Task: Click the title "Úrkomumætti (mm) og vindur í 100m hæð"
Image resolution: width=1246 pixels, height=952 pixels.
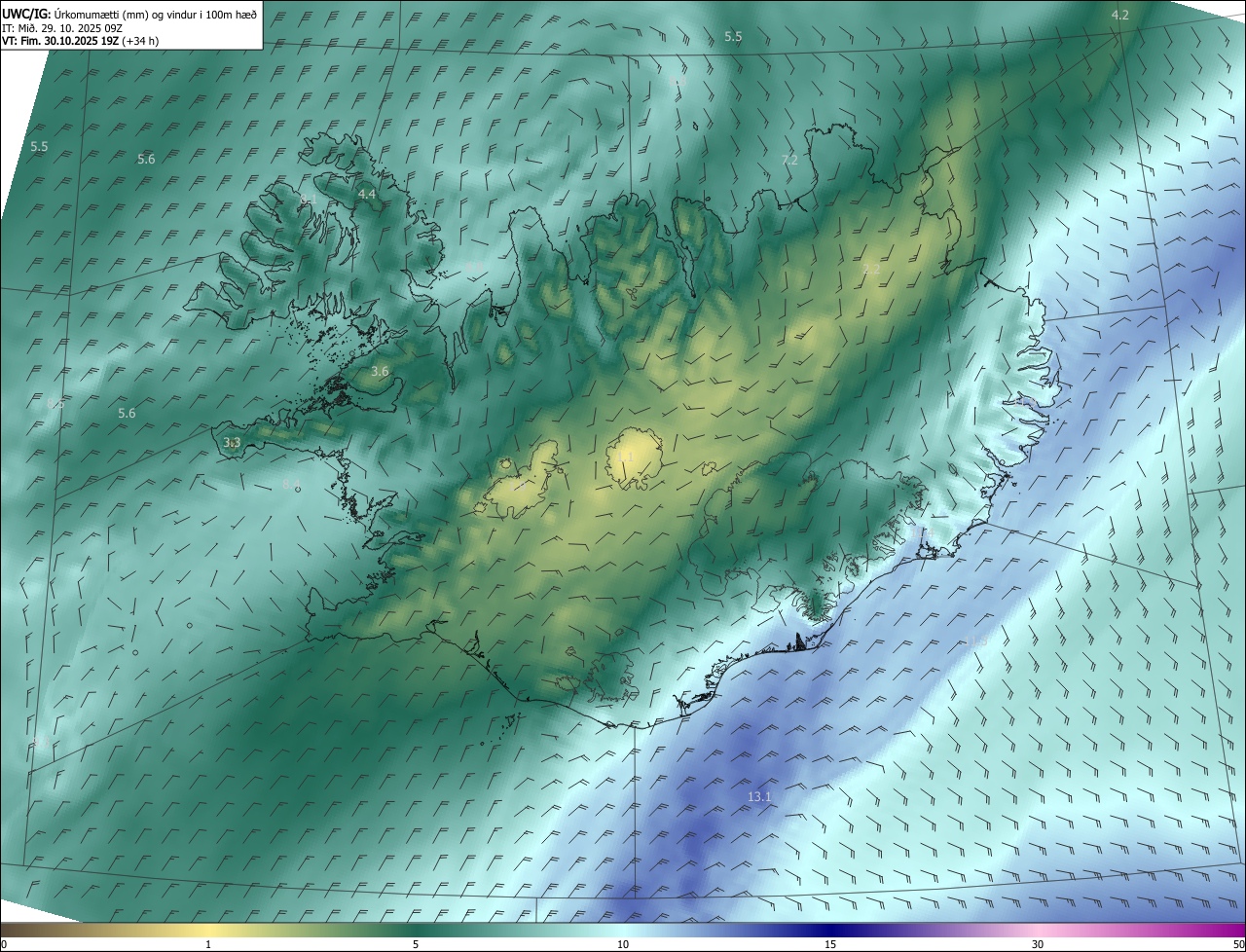Action: (156, 14)
